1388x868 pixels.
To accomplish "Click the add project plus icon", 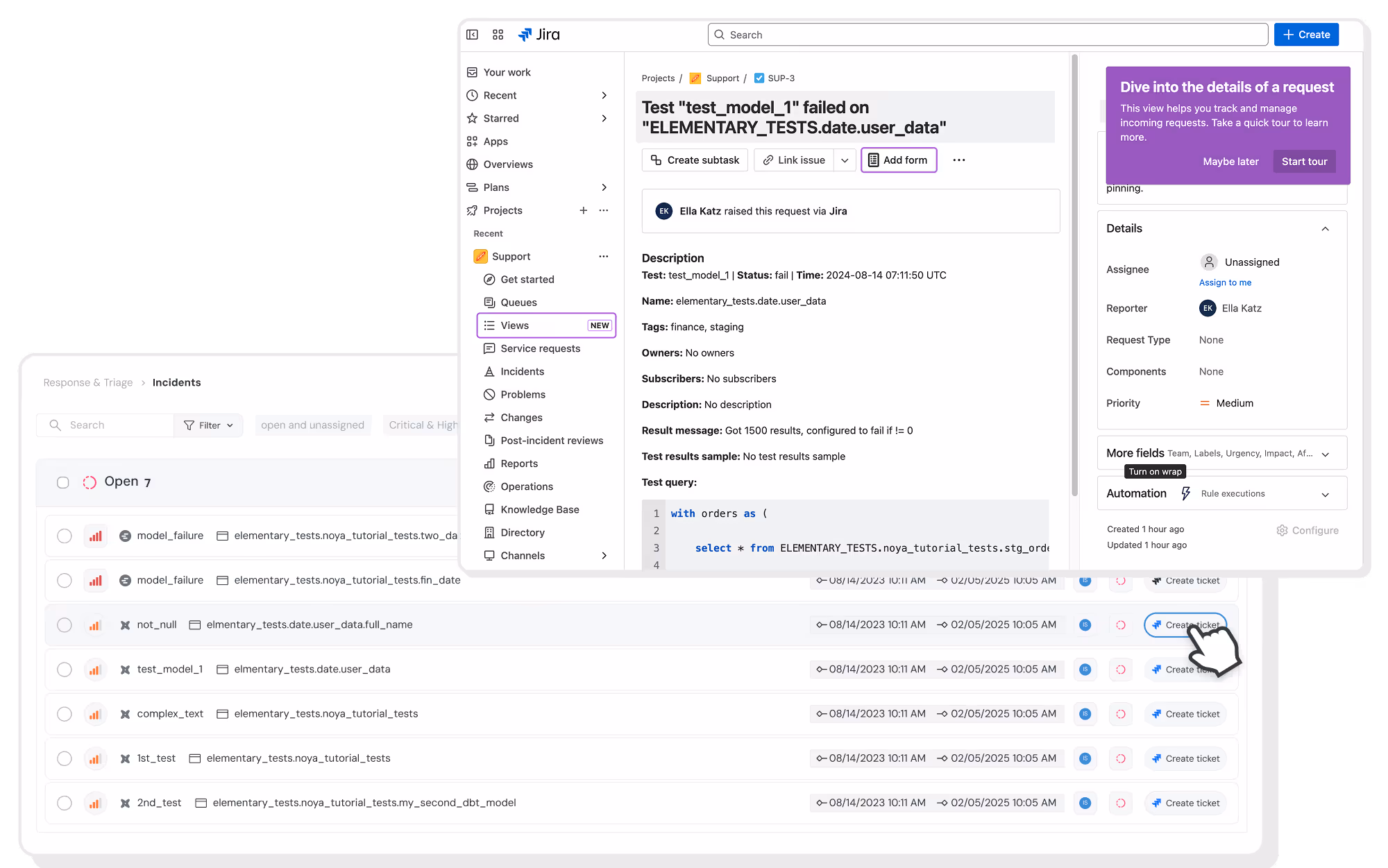I will click(583, 210).
